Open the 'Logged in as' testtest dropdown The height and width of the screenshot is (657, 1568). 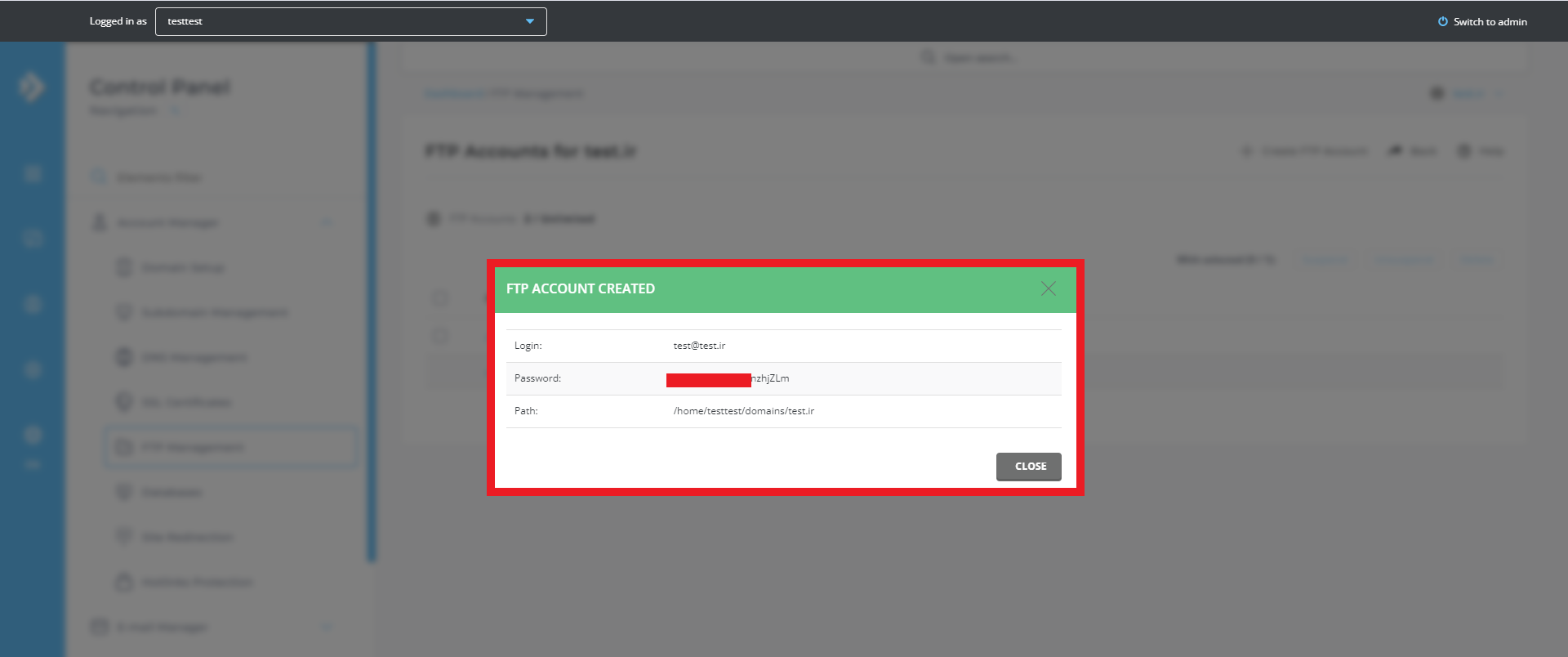pyautogui.click(x=351, y=21)
